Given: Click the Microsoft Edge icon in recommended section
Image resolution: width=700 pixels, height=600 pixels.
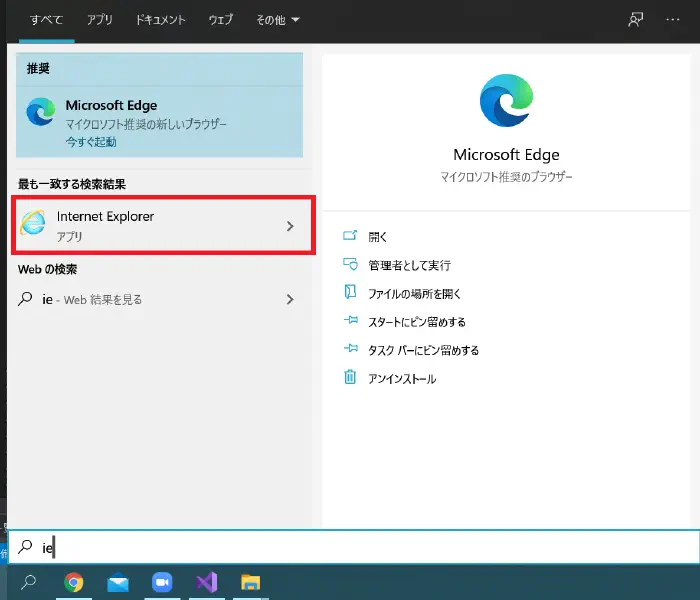Looking at the screenshot, I should click(x=41, y=114).
